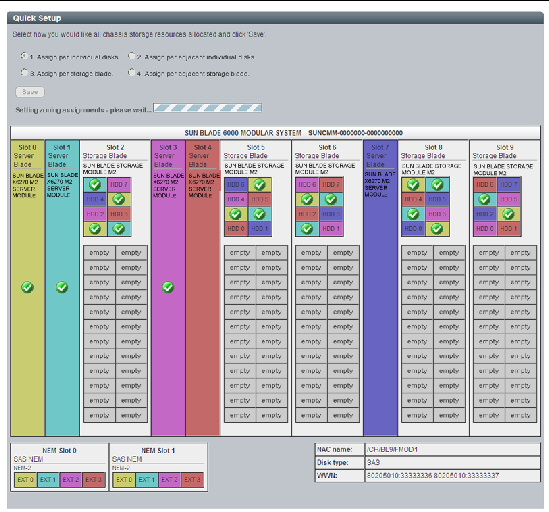This screenshot has height=512, width=549.
Task: Select the checkmark tile beside HDD 3 in Slot 8
Action: [x=413, y=214]
